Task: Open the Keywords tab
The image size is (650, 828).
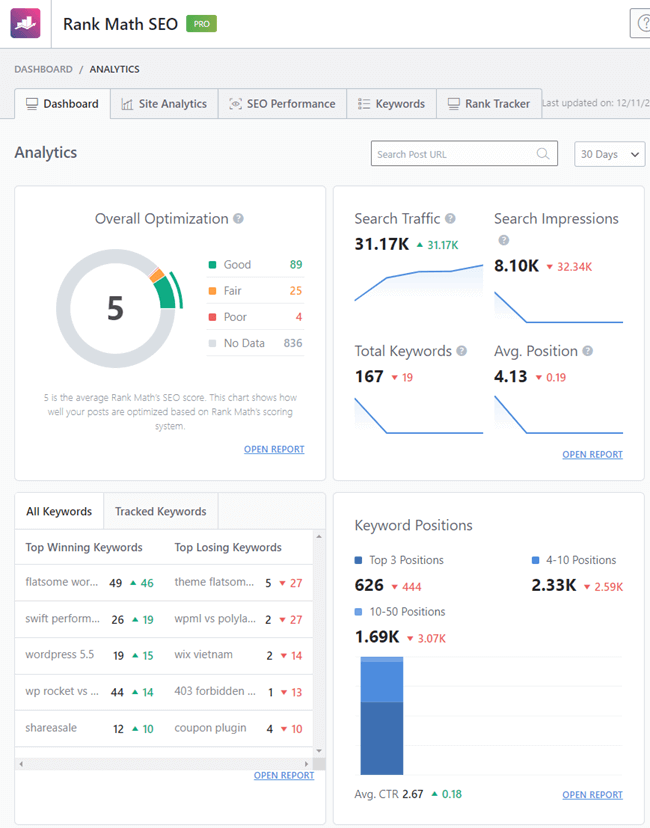Action: click(x=391, y=104)
